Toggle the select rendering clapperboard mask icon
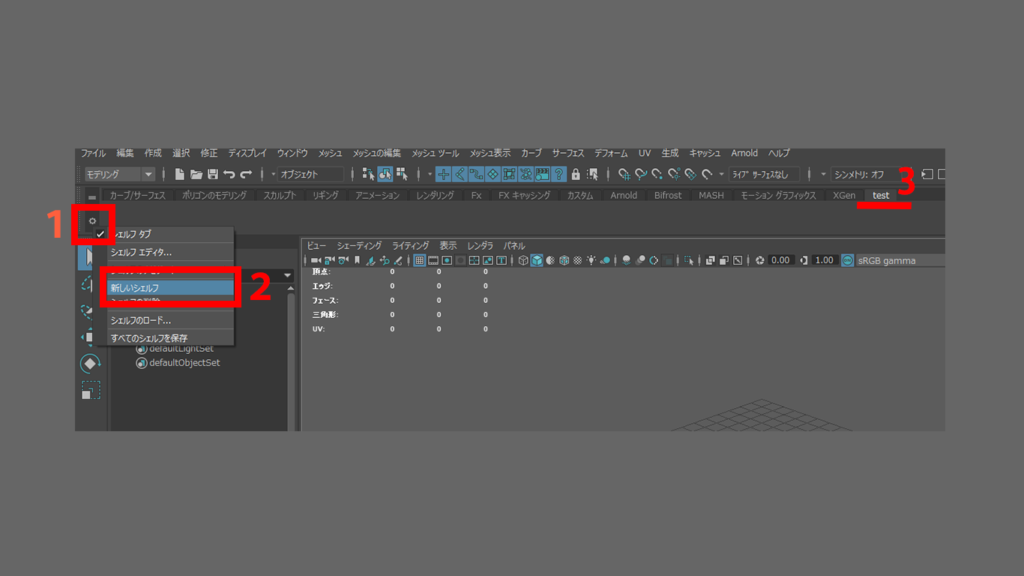Screen dimensions: 1024x576 click(542, 174)
